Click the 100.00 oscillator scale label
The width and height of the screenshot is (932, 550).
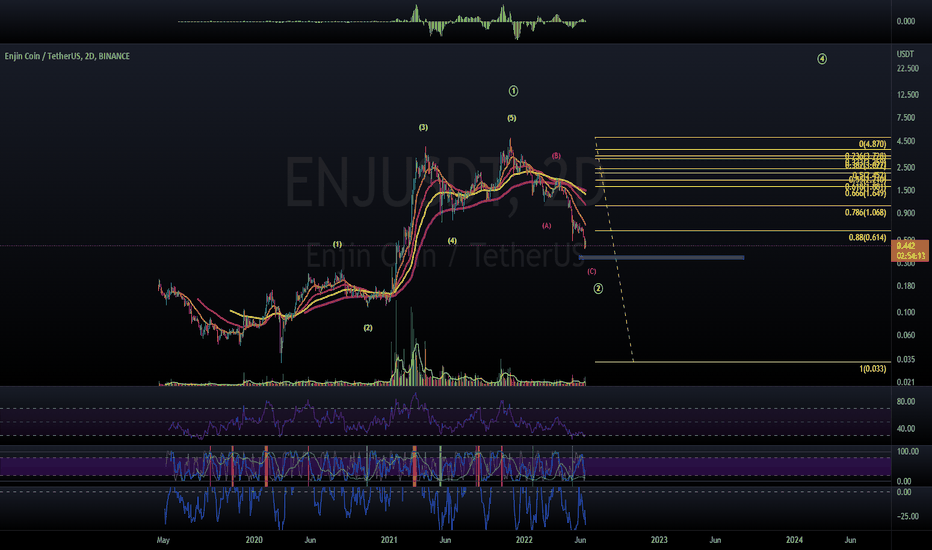[908, 452]
